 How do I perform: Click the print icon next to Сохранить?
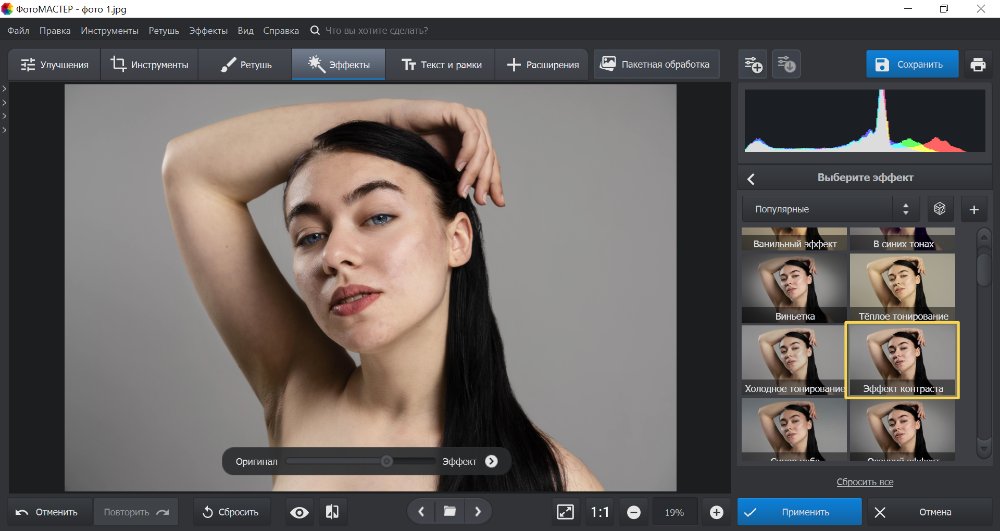pyautogui.click(x=977, y=65)
